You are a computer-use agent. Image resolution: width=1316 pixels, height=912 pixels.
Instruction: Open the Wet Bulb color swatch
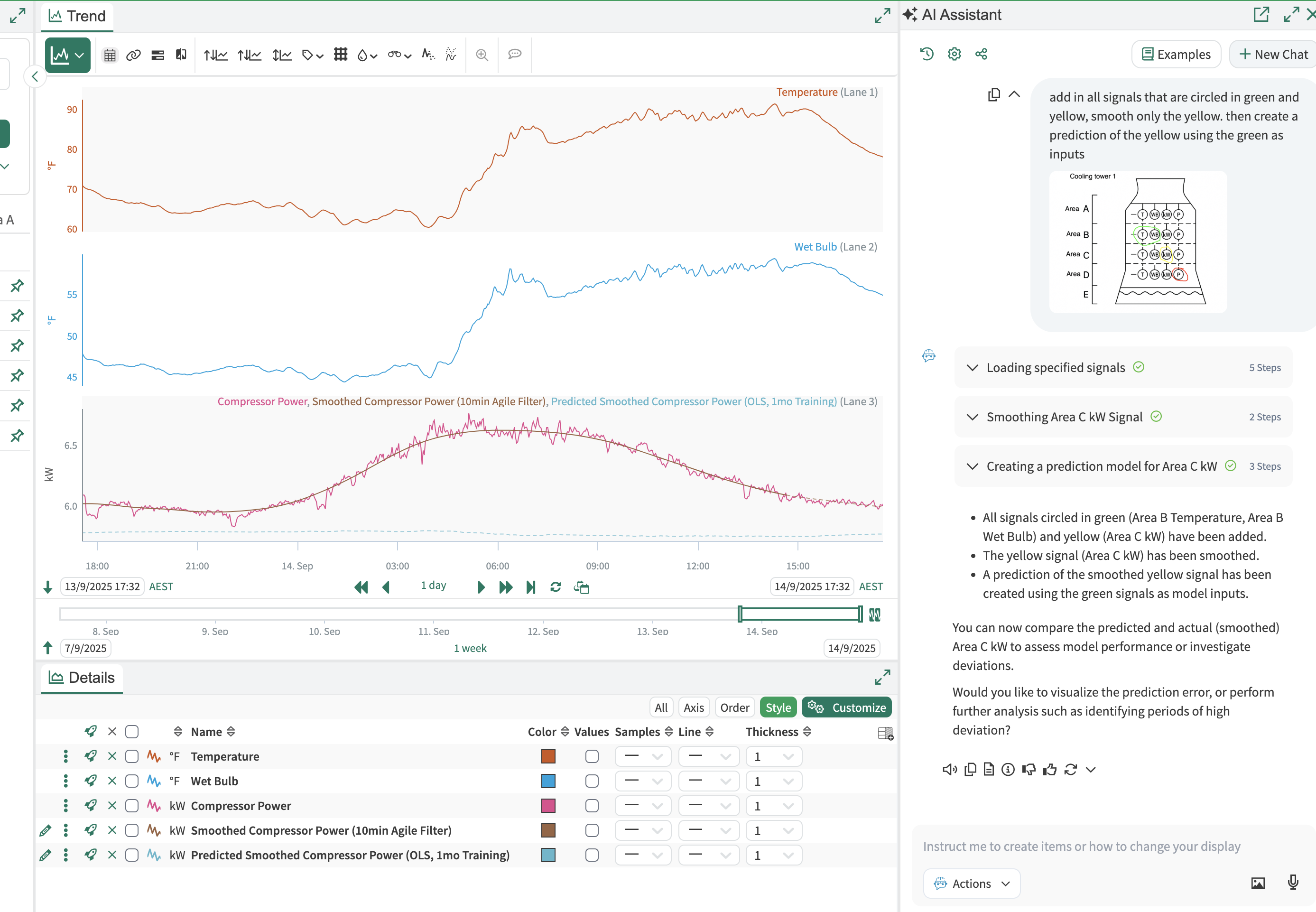pyautogui.click(x=548, y=781)
